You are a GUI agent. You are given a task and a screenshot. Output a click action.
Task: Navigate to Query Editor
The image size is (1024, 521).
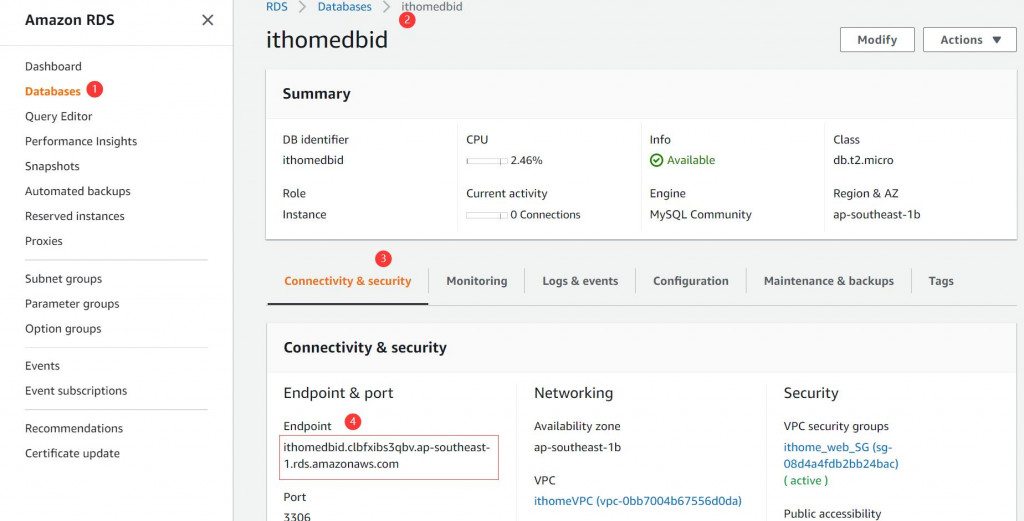click(x=58, y=116)
